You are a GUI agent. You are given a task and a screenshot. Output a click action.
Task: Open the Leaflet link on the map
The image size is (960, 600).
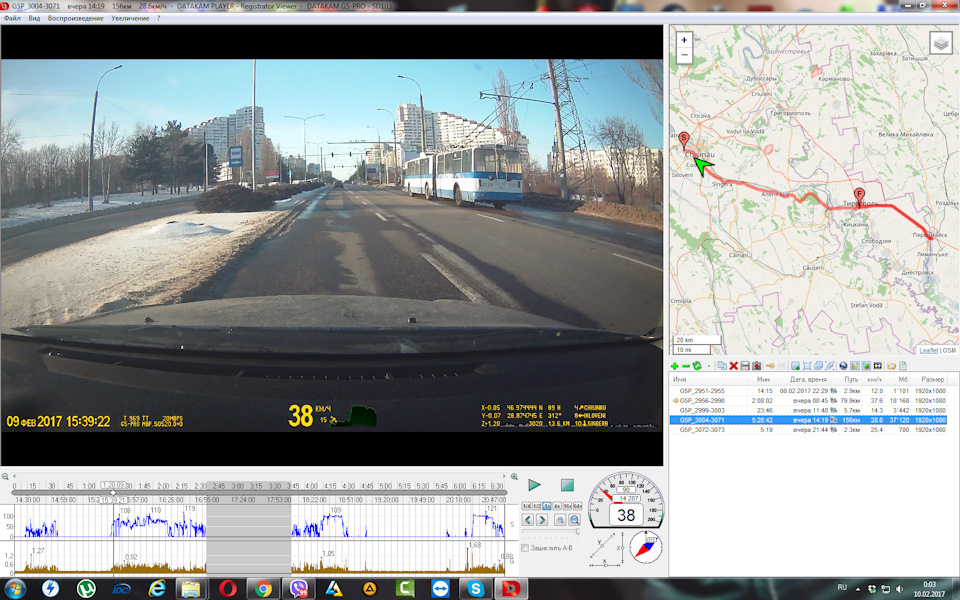point(928,350)
